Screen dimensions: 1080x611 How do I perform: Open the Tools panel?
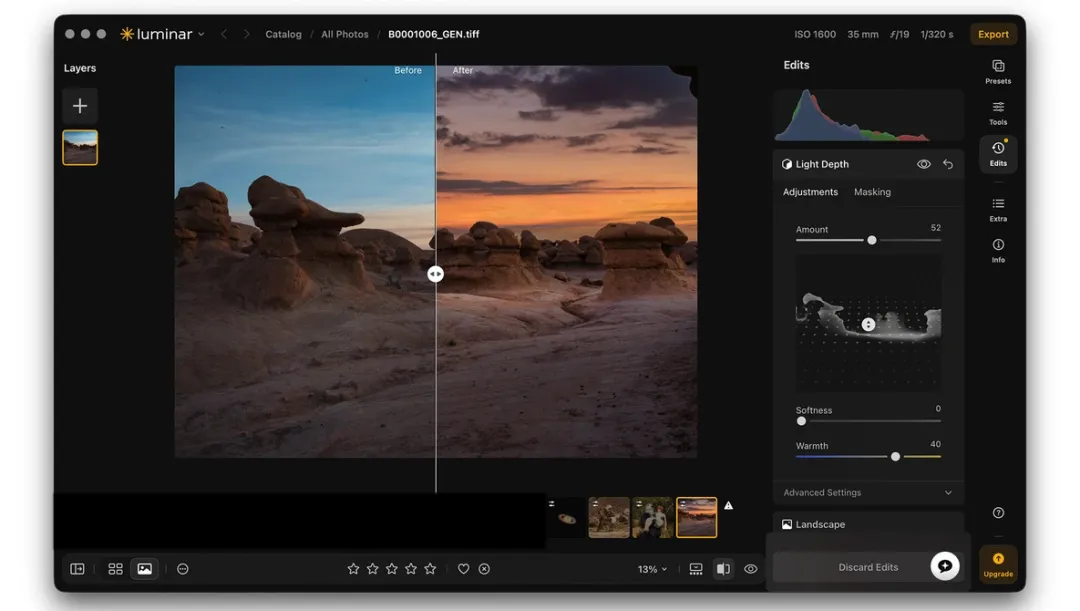[x=997, y=113]
